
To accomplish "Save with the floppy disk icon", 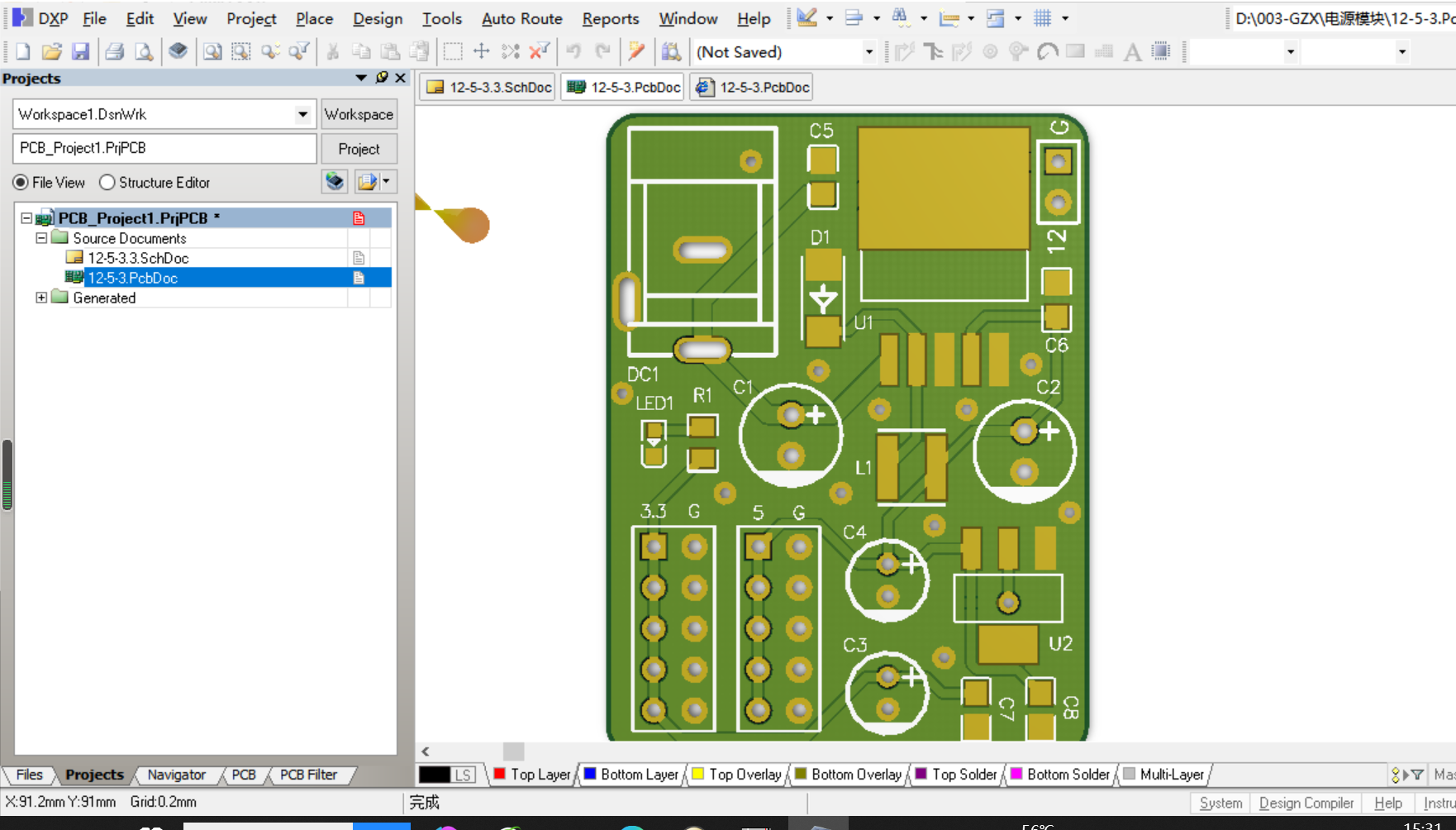I will (80, 52).
